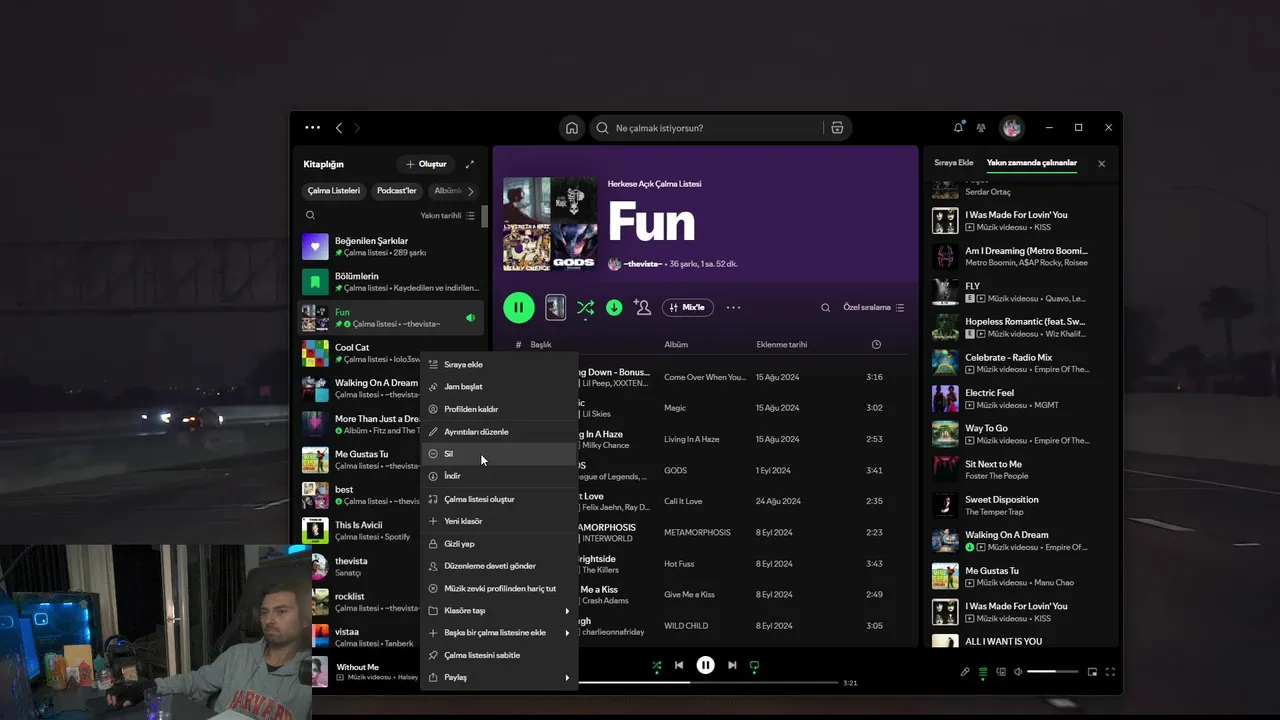Toggle shuffle in bottom player bar
Viewport: 1280px width, 720px height.
coord(657,665)
